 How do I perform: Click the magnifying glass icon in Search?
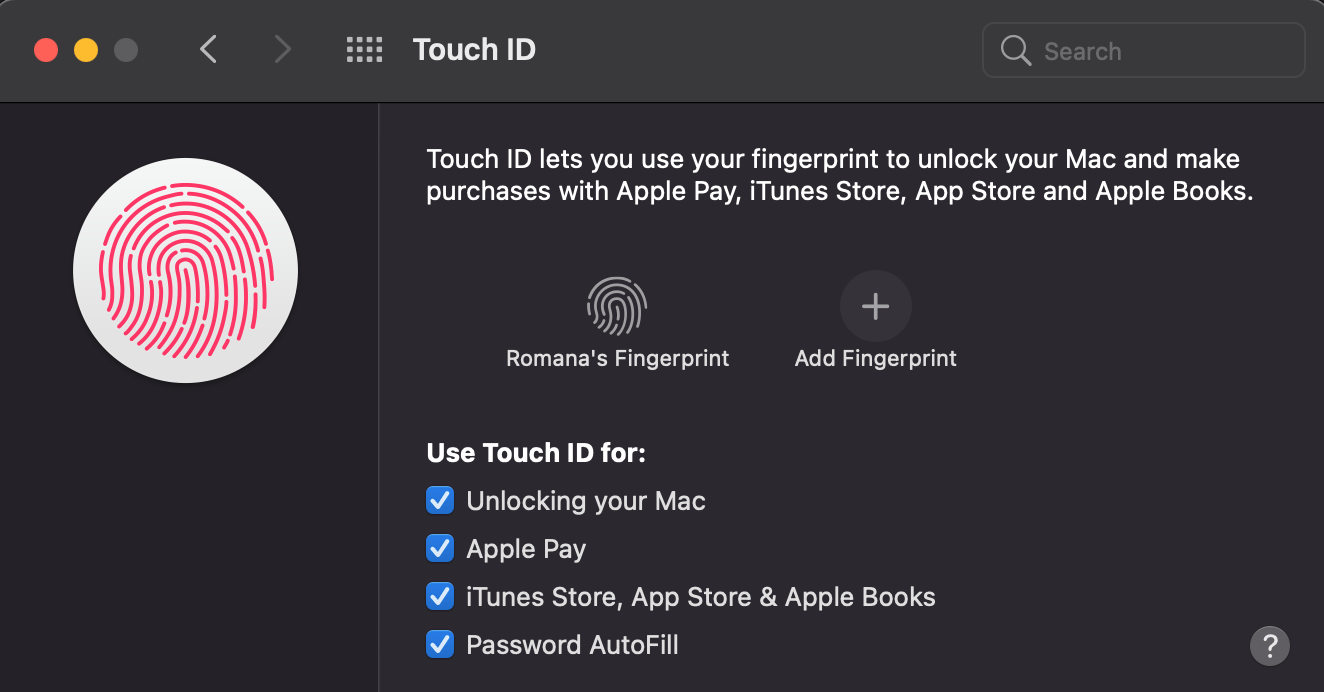tap(1016, 51)
